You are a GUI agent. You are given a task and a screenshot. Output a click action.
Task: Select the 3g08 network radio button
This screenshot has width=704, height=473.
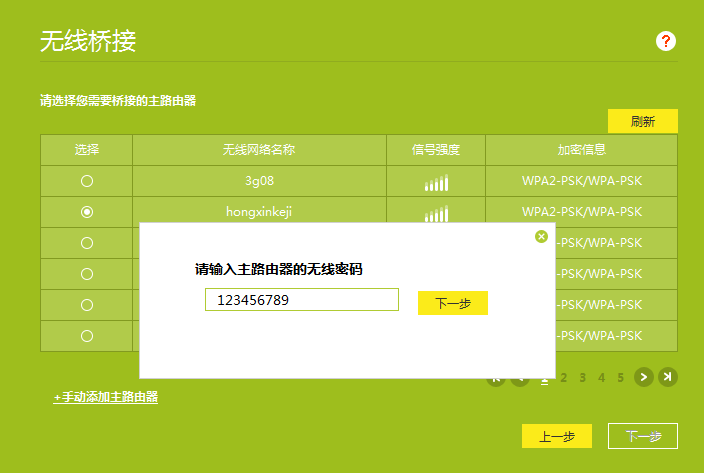pyautogui.click(x=87, y=181)
